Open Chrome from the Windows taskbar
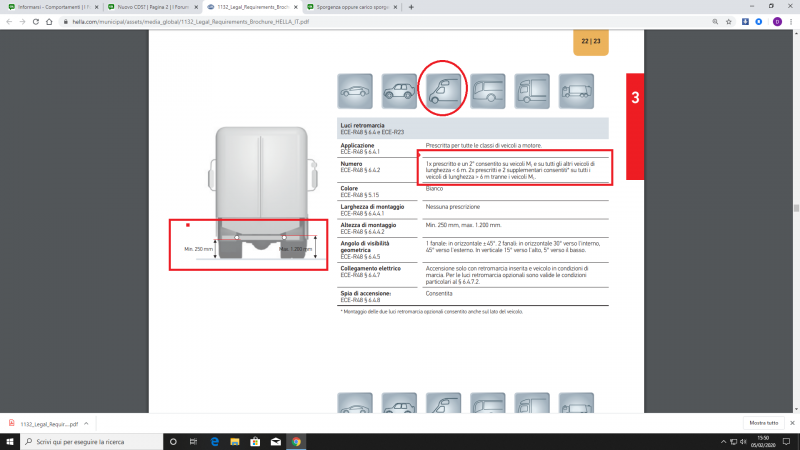800x450 pixels. pyautogui.click(x=297, y=441)
